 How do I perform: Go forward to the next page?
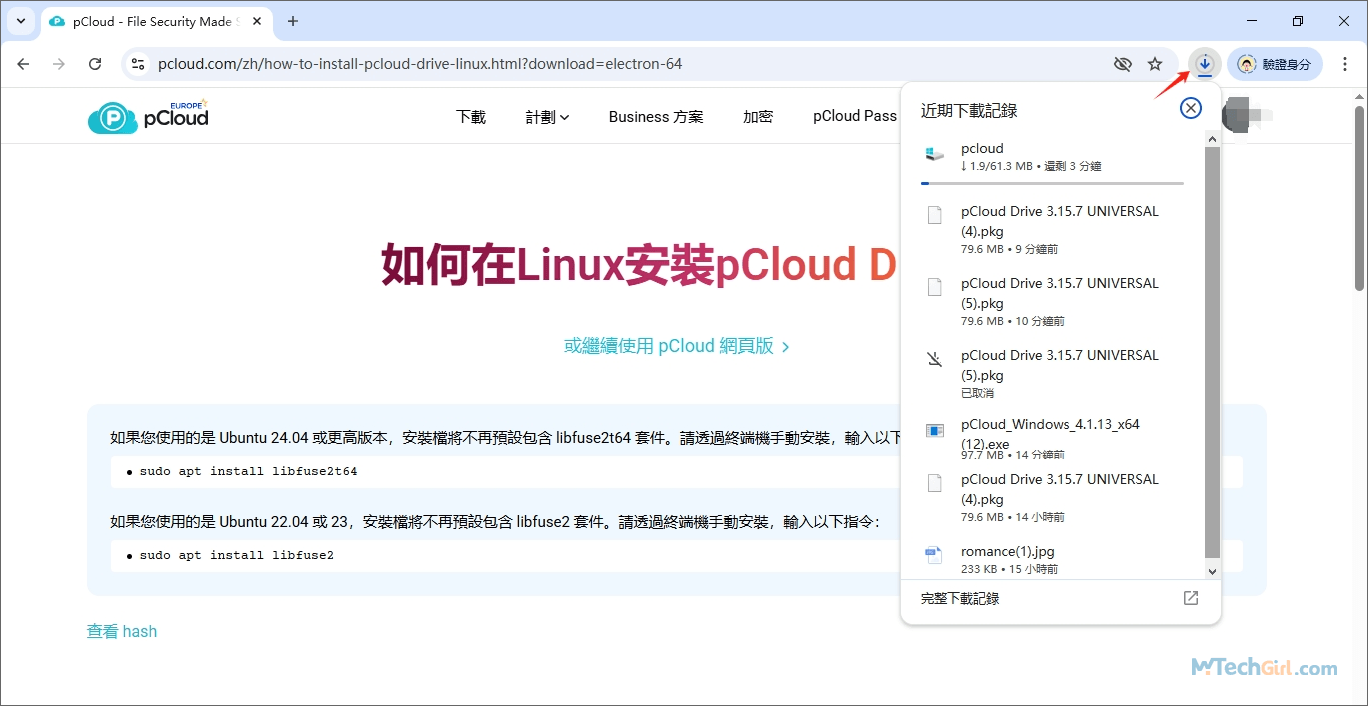tap(59, 64)
